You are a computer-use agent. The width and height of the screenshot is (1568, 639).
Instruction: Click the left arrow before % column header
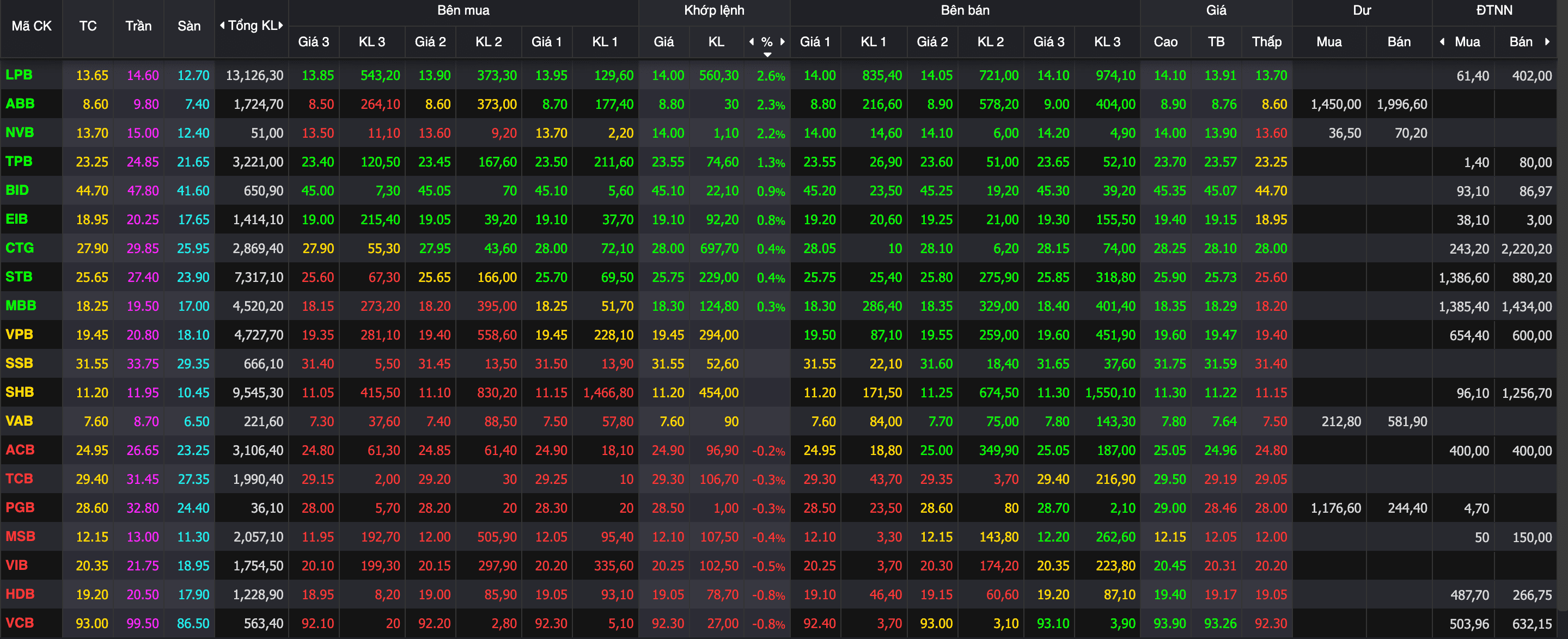pyautogui.click(x=752, y=41)
